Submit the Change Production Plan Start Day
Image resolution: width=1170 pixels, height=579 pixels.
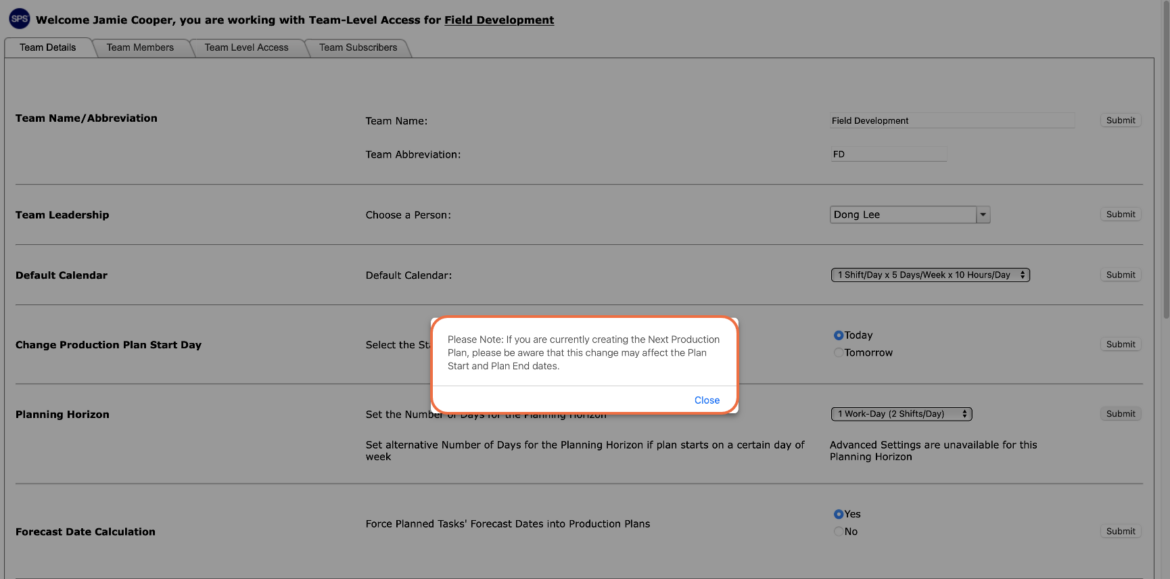point(1120,344)
